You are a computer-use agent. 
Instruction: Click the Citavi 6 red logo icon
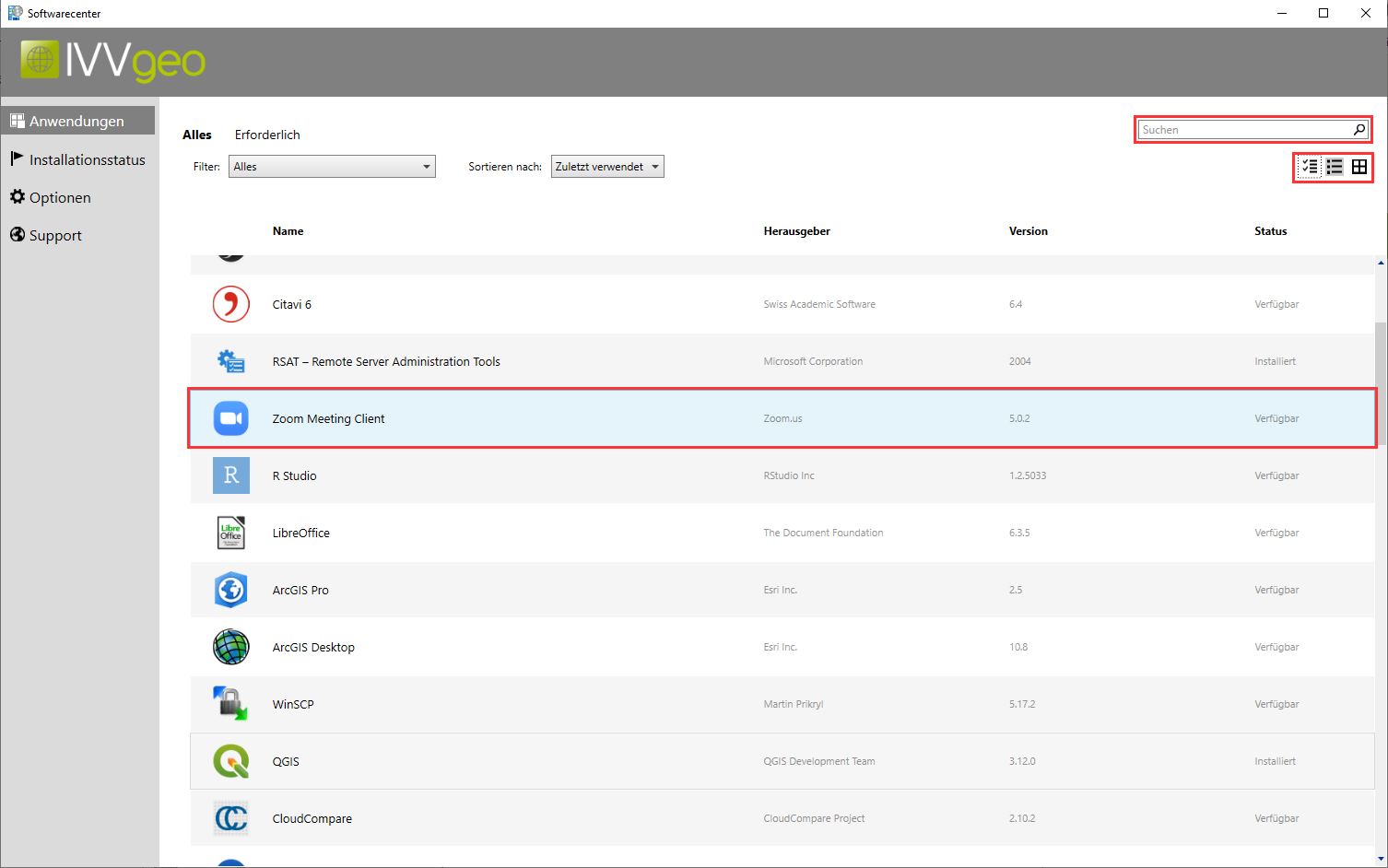[231, 304]
